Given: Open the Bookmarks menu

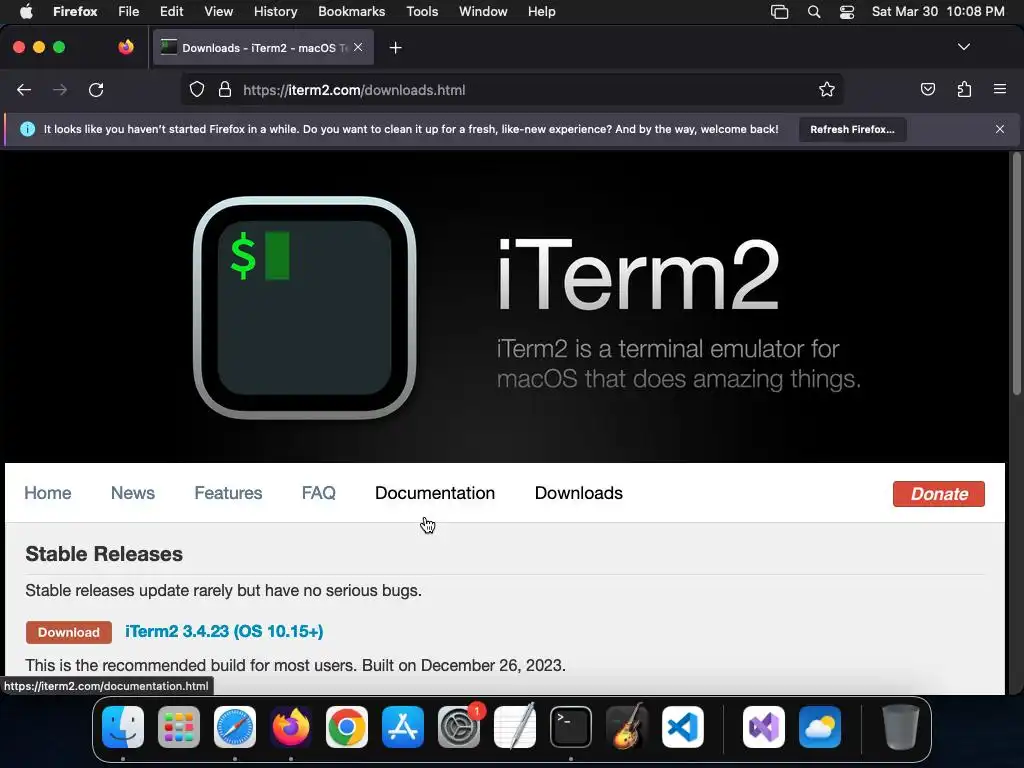Looking at the screenshot, I should click(x=351, y=11).
